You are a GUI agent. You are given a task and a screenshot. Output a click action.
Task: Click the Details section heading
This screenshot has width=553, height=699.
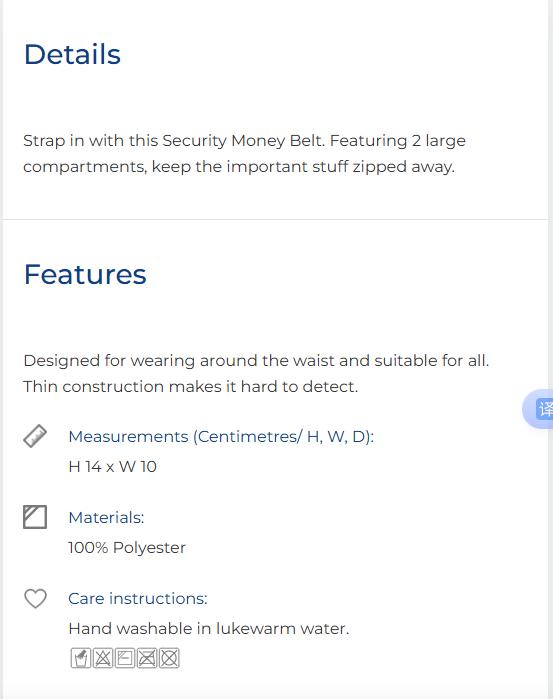point(72,54)
